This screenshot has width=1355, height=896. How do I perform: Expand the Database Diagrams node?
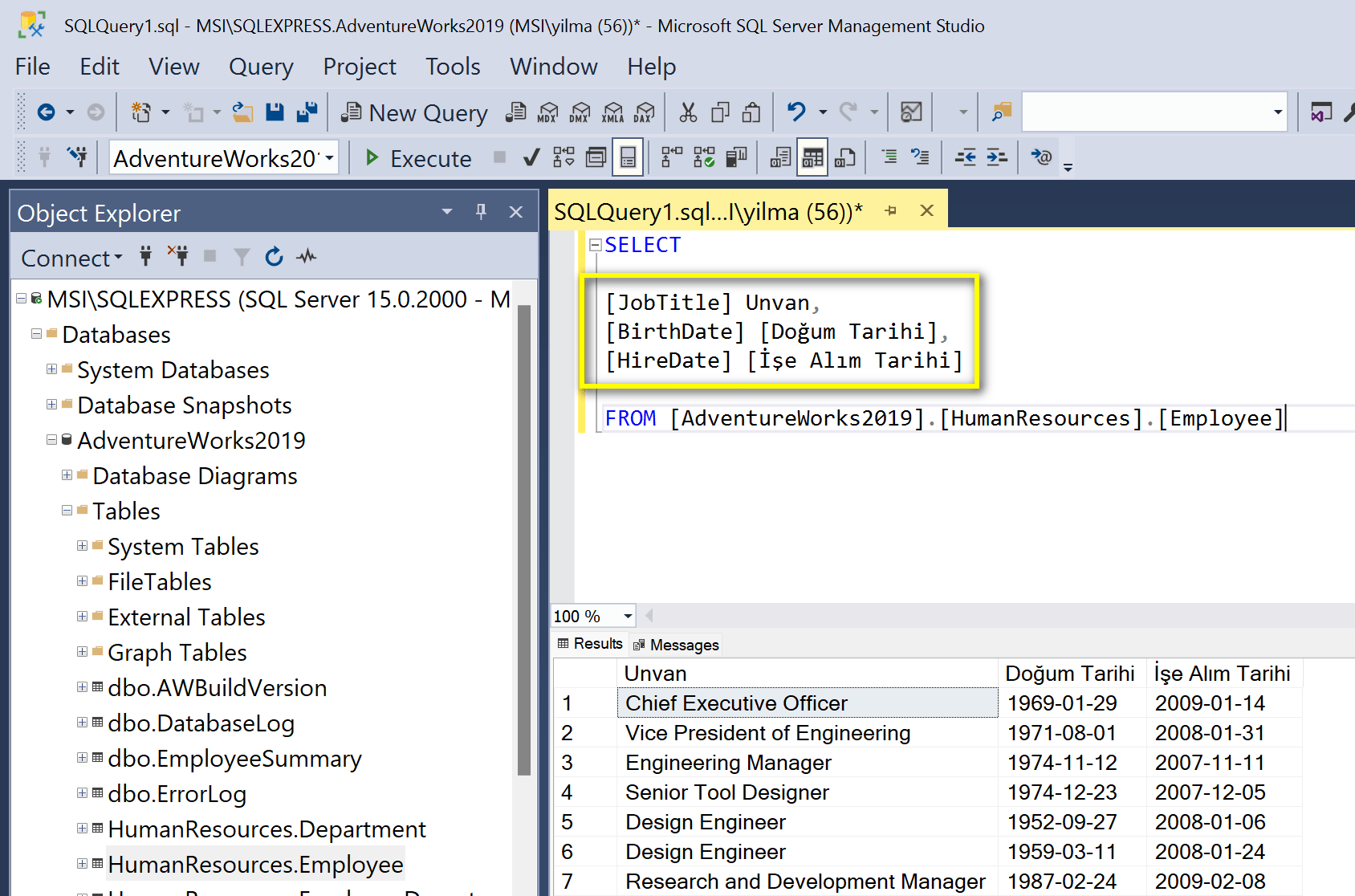tap(67, 474)
